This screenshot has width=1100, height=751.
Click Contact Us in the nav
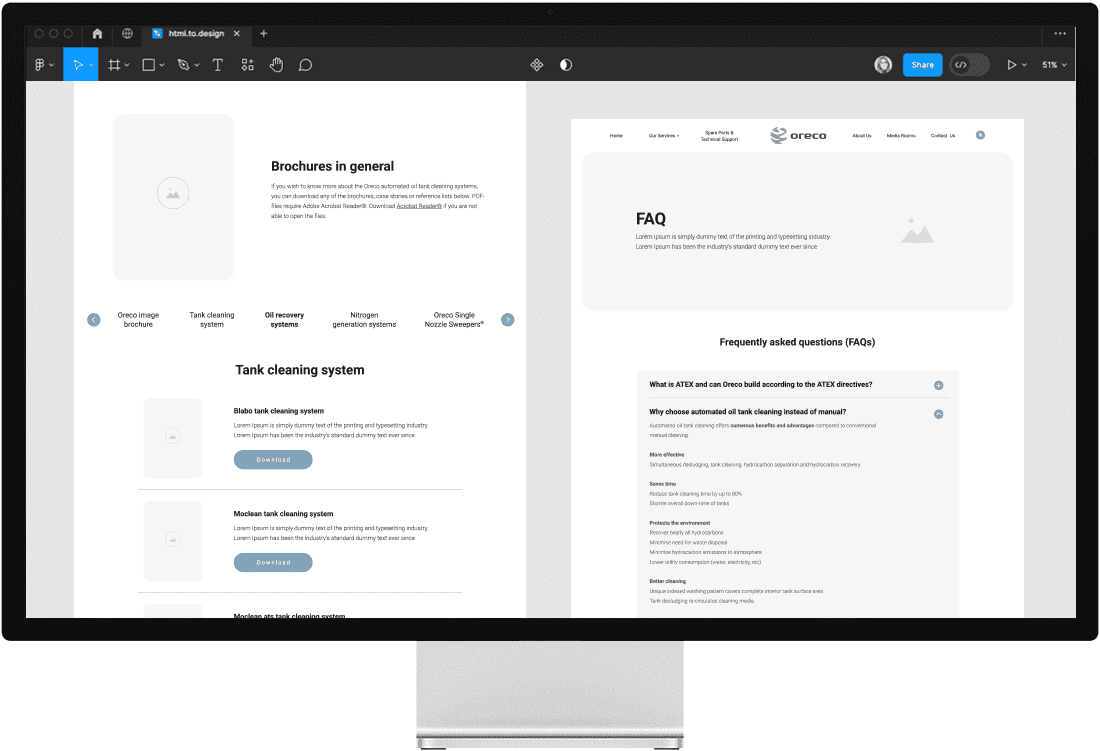point(943,135)
